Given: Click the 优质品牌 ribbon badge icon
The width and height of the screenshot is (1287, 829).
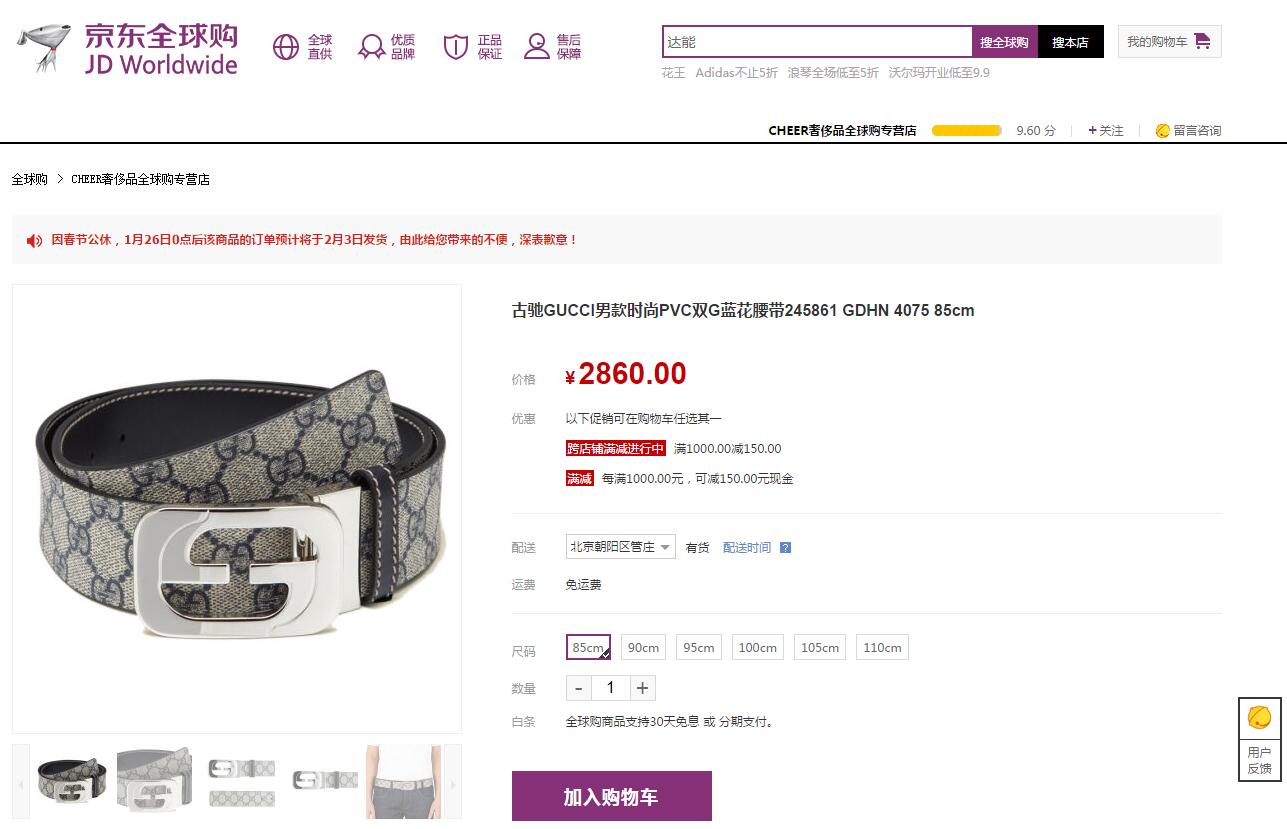Looking at the screenshot, I should point(372,47).
